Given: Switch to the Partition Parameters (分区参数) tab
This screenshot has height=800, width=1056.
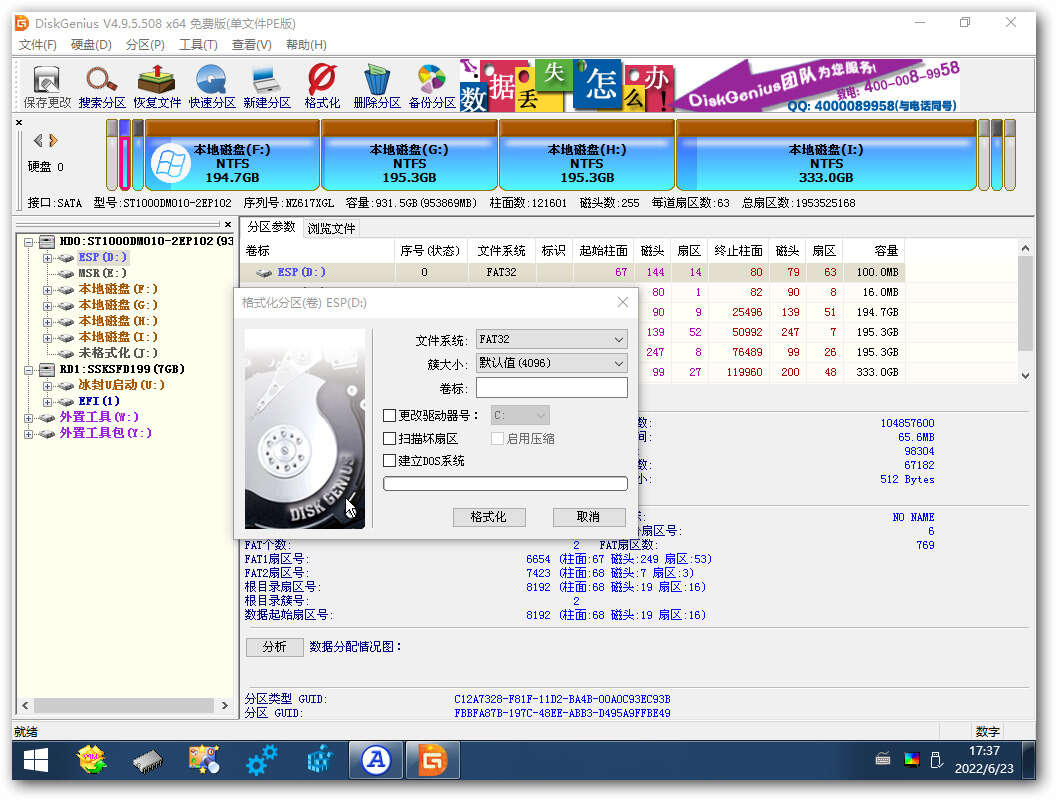Looking at the screenshot, I should coord(271,227).
